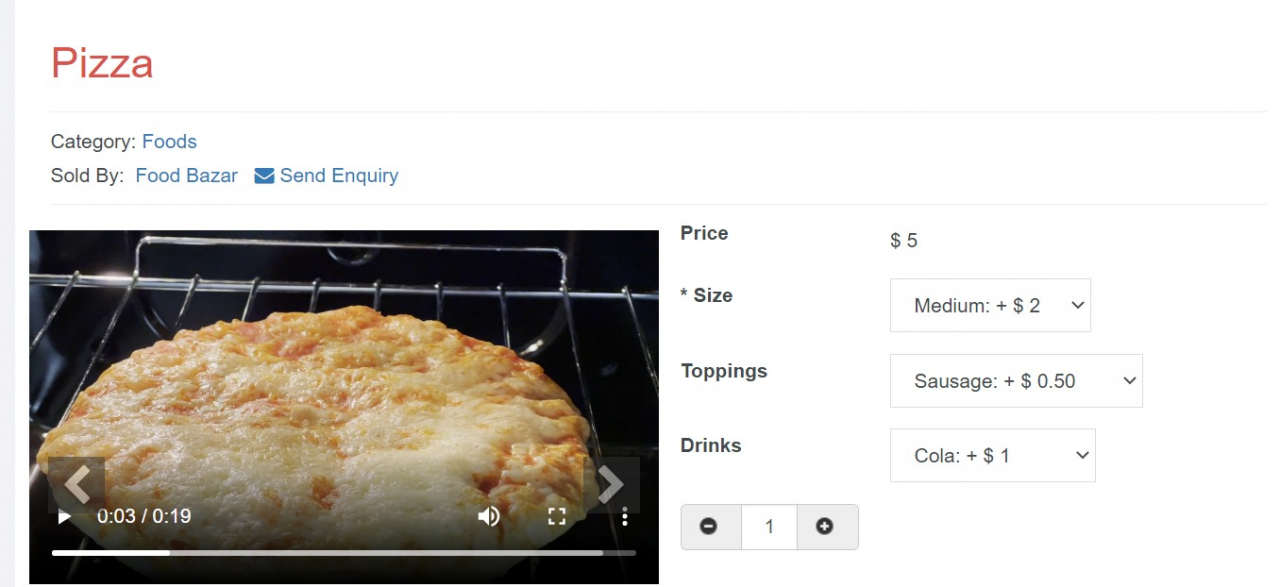Increase quantity with plus button

tap(825, 527)
